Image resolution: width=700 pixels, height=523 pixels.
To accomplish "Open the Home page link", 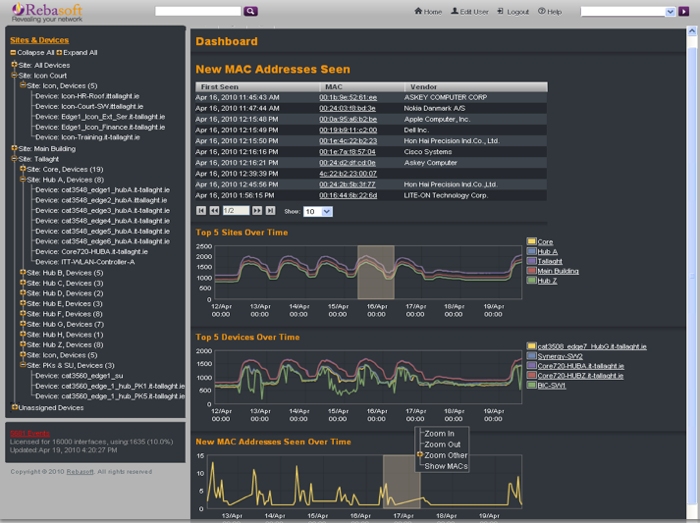I will pyautogui.click(x=428, y=12).
